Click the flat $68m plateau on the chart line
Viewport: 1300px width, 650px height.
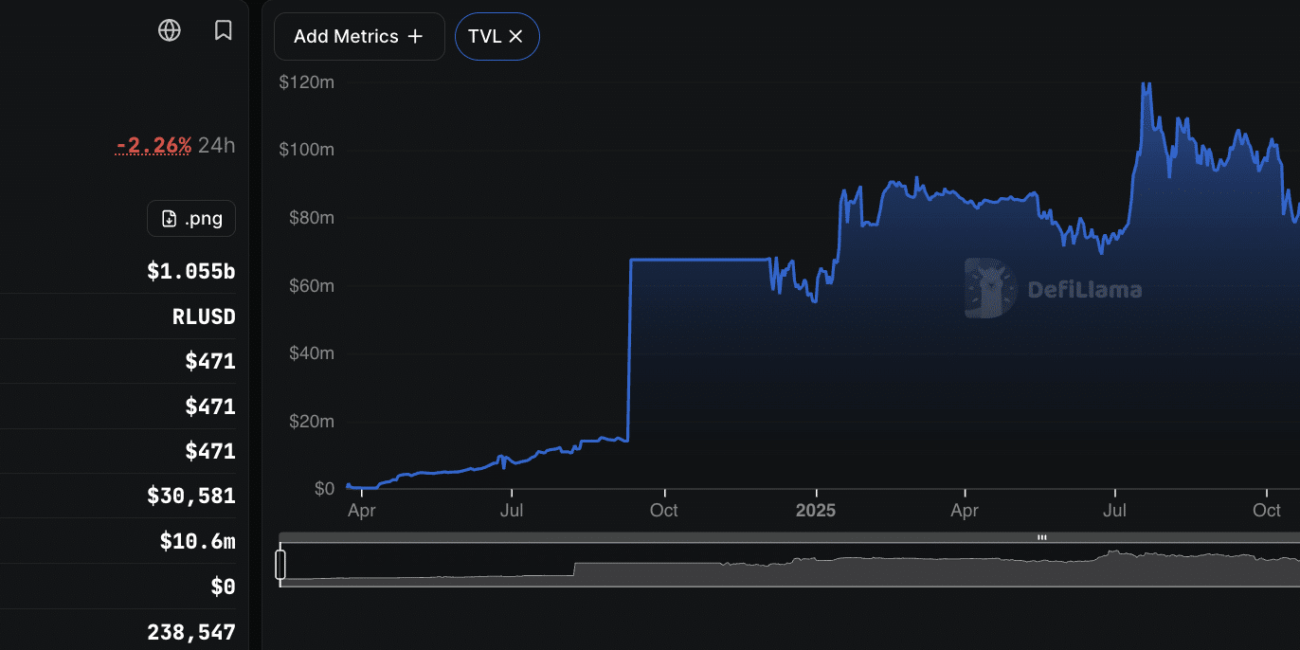[x=700, y=260]
